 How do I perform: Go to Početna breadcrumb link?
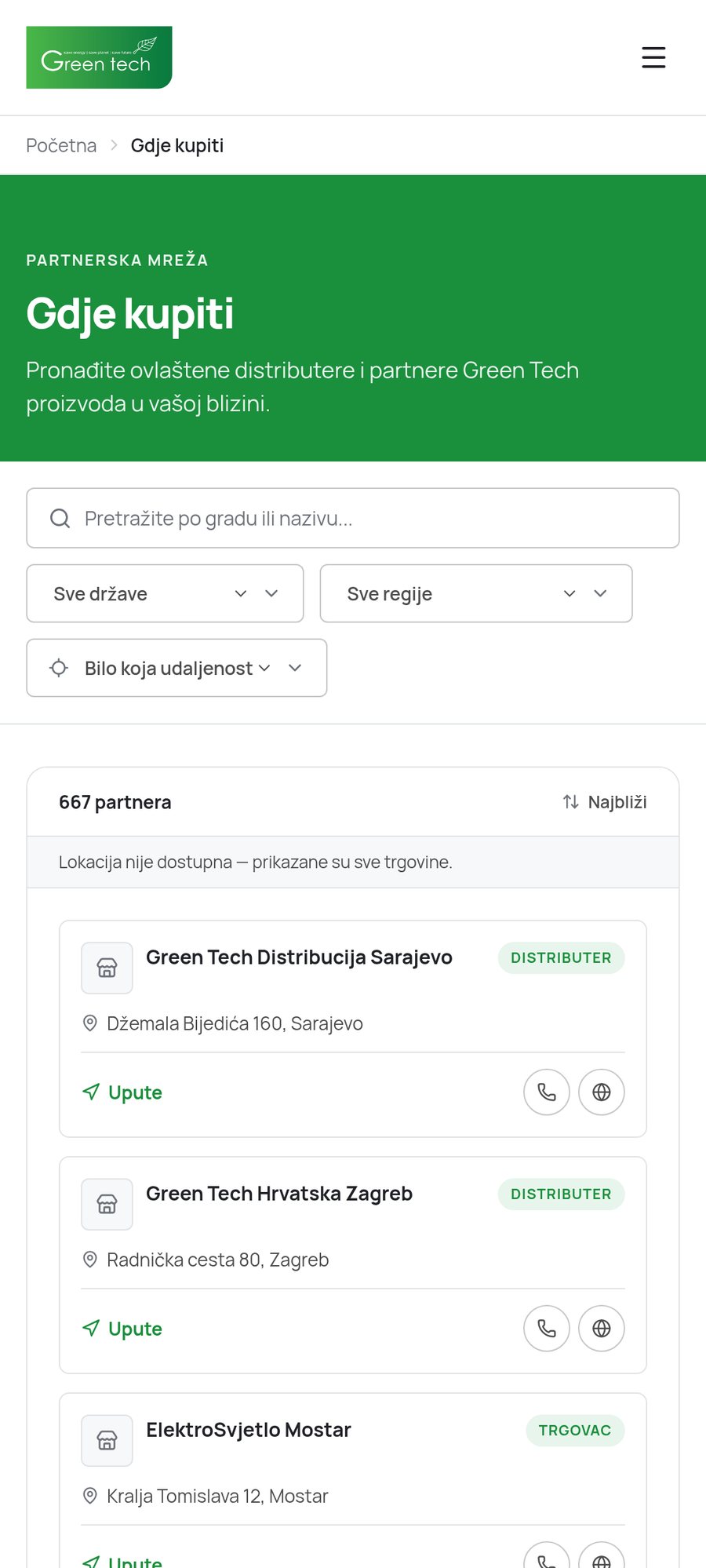(x=61, y=145)
